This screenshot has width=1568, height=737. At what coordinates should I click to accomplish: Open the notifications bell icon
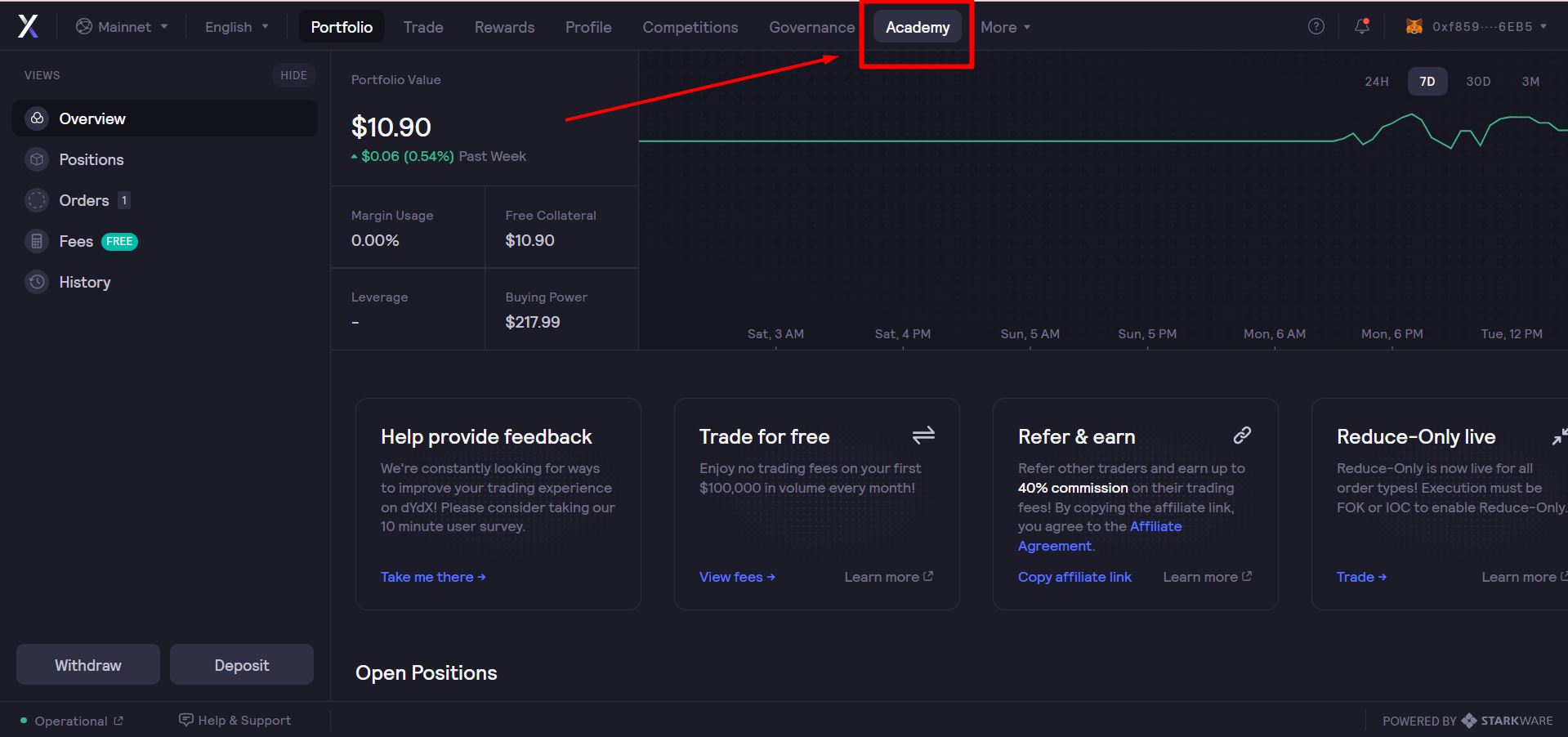1361,26
